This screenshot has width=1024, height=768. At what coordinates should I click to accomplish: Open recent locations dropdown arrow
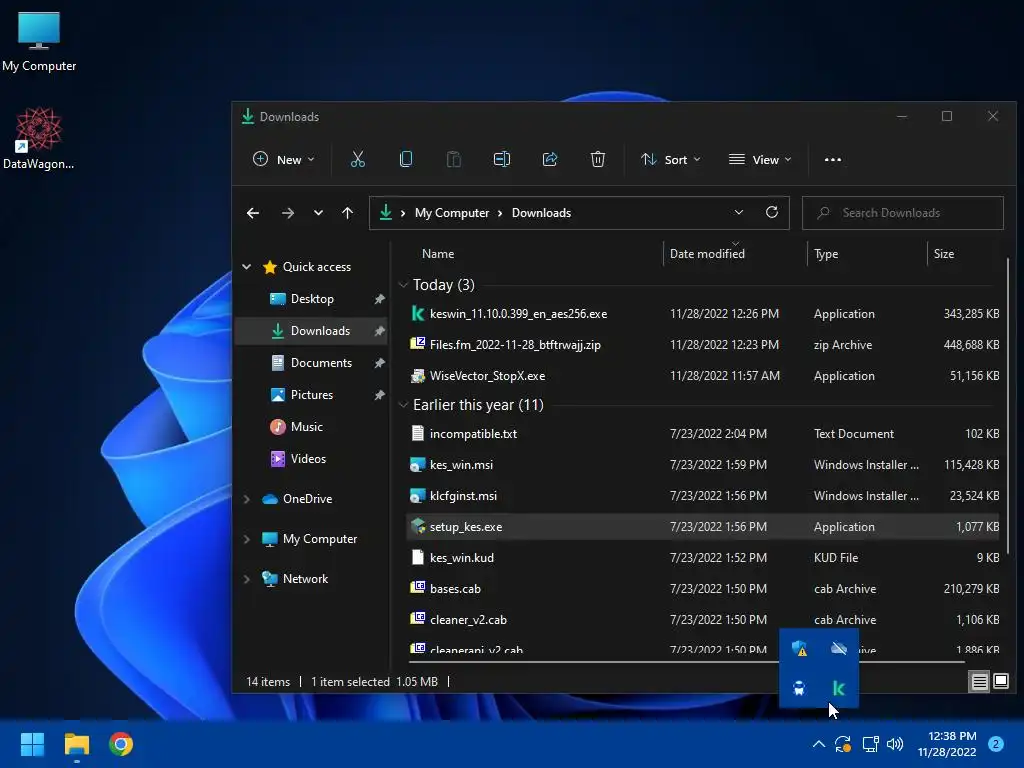point(318,213)
